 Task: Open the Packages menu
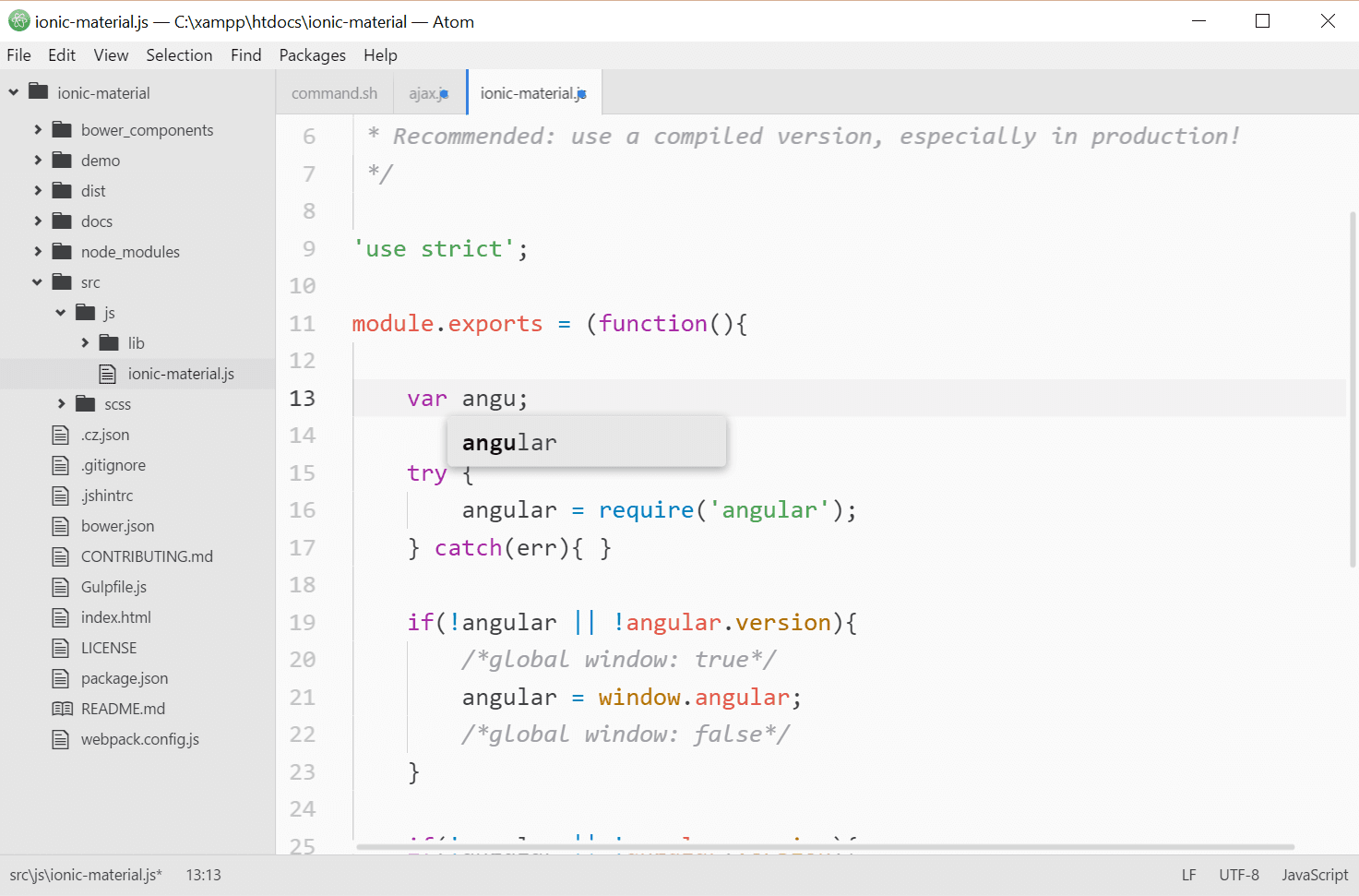click(x=312, y=55)
